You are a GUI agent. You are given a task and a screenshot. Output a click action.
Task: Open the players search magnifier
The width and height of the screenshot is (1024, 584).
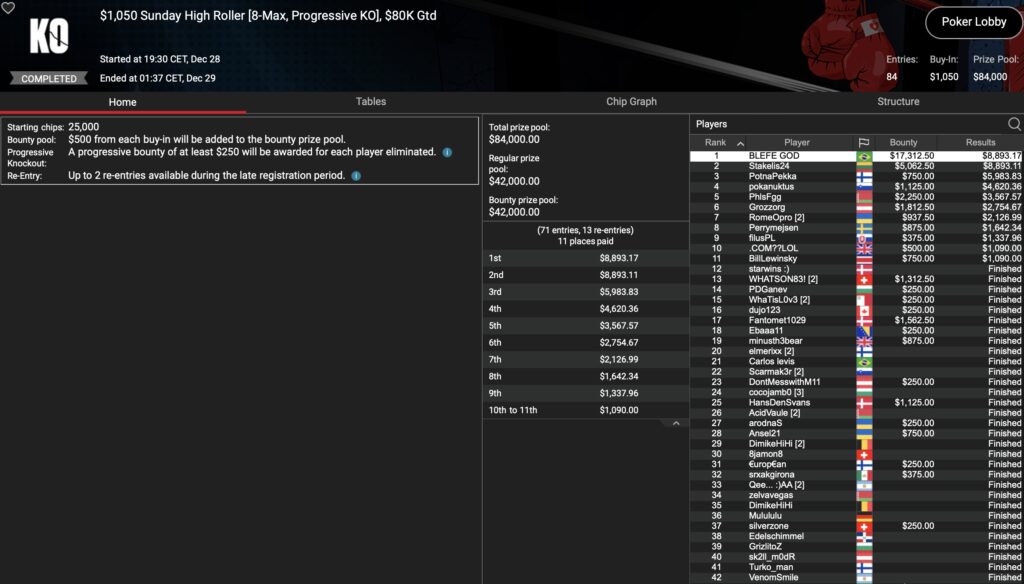click(x=1014, y=124)
